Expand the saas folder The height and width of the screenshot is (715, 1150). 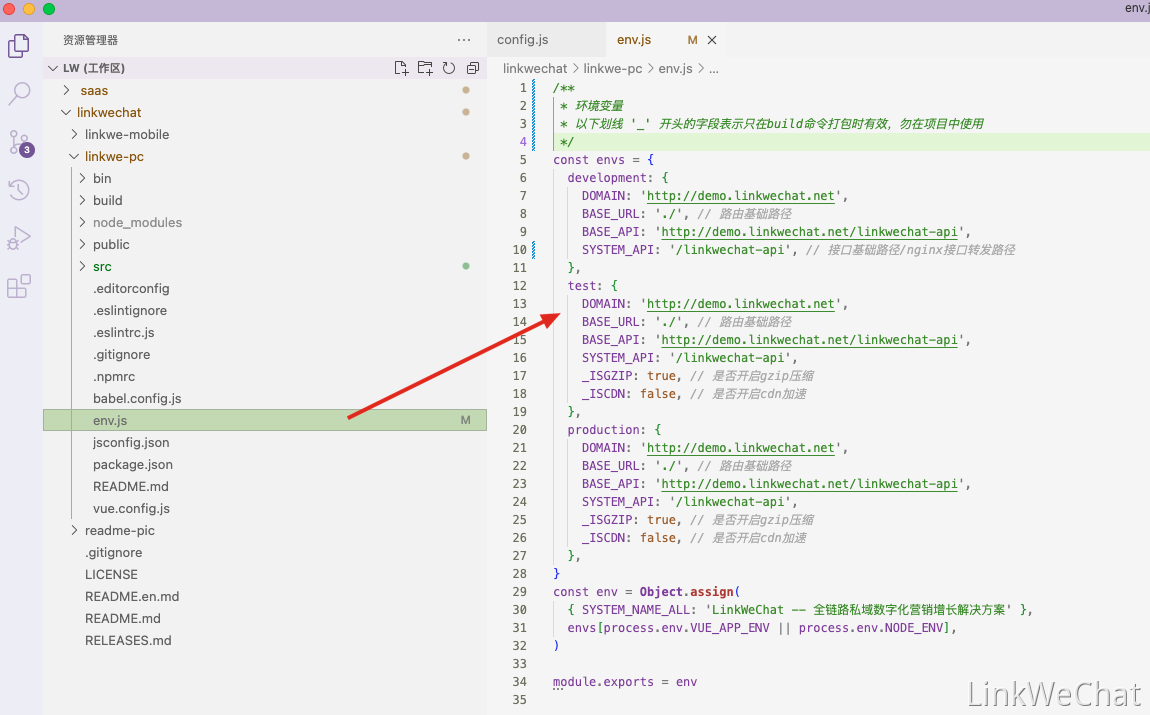click(x=67, y=90)
